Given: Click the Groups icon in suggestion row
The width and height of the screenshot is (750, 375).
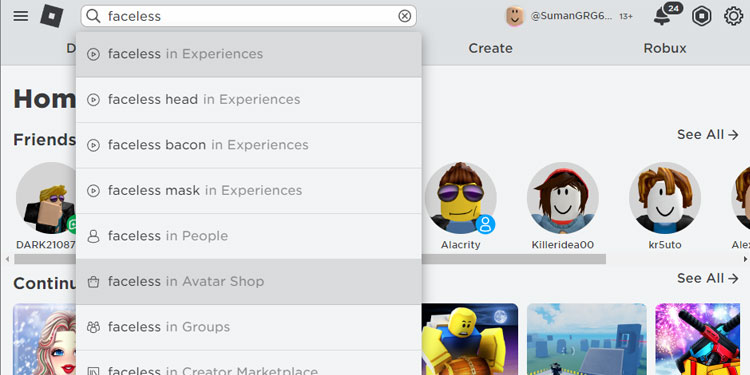Looking at the screenshot, I should pos(94,327).
